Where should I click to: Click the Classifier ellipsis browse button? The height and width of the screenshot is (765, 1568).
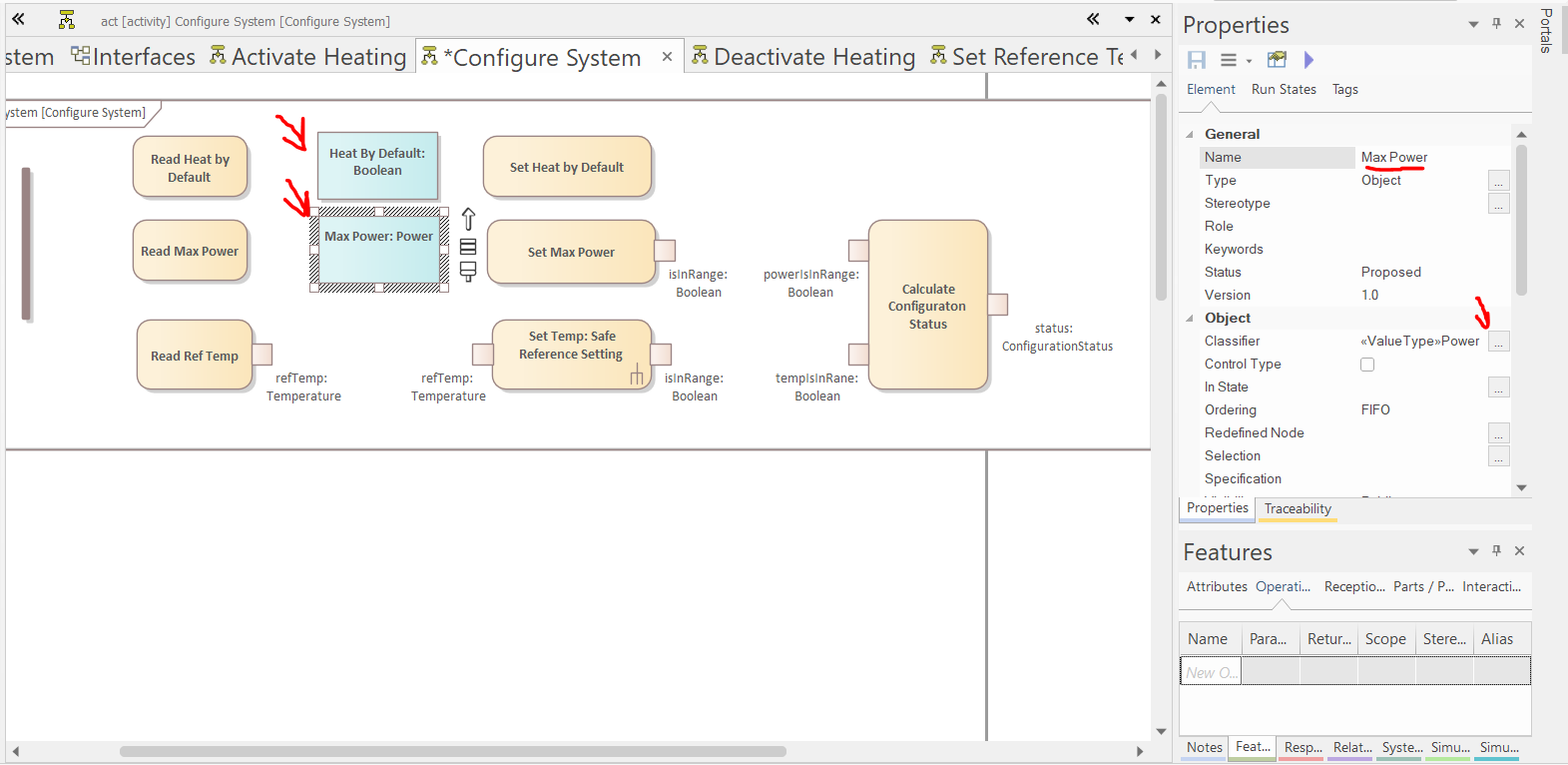[x=1498, y=342]
